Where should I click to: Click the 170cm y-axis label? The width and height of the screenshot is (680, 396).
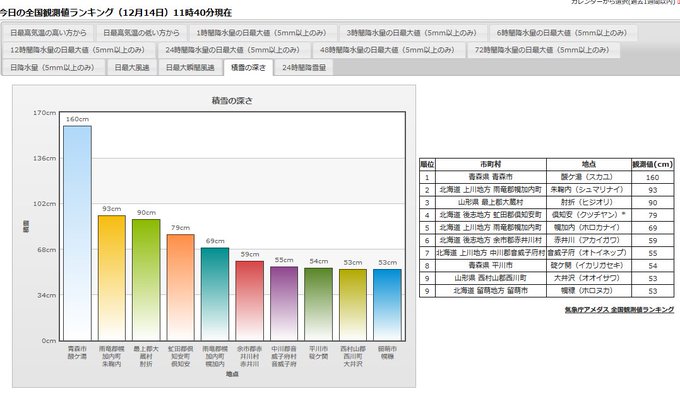[x=45, y=113]
